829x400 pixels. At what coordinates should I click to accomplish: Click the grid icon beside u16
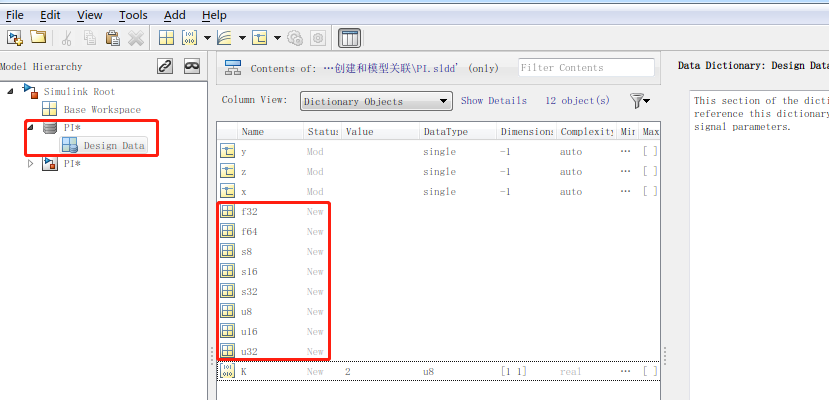tap(227, 331)
